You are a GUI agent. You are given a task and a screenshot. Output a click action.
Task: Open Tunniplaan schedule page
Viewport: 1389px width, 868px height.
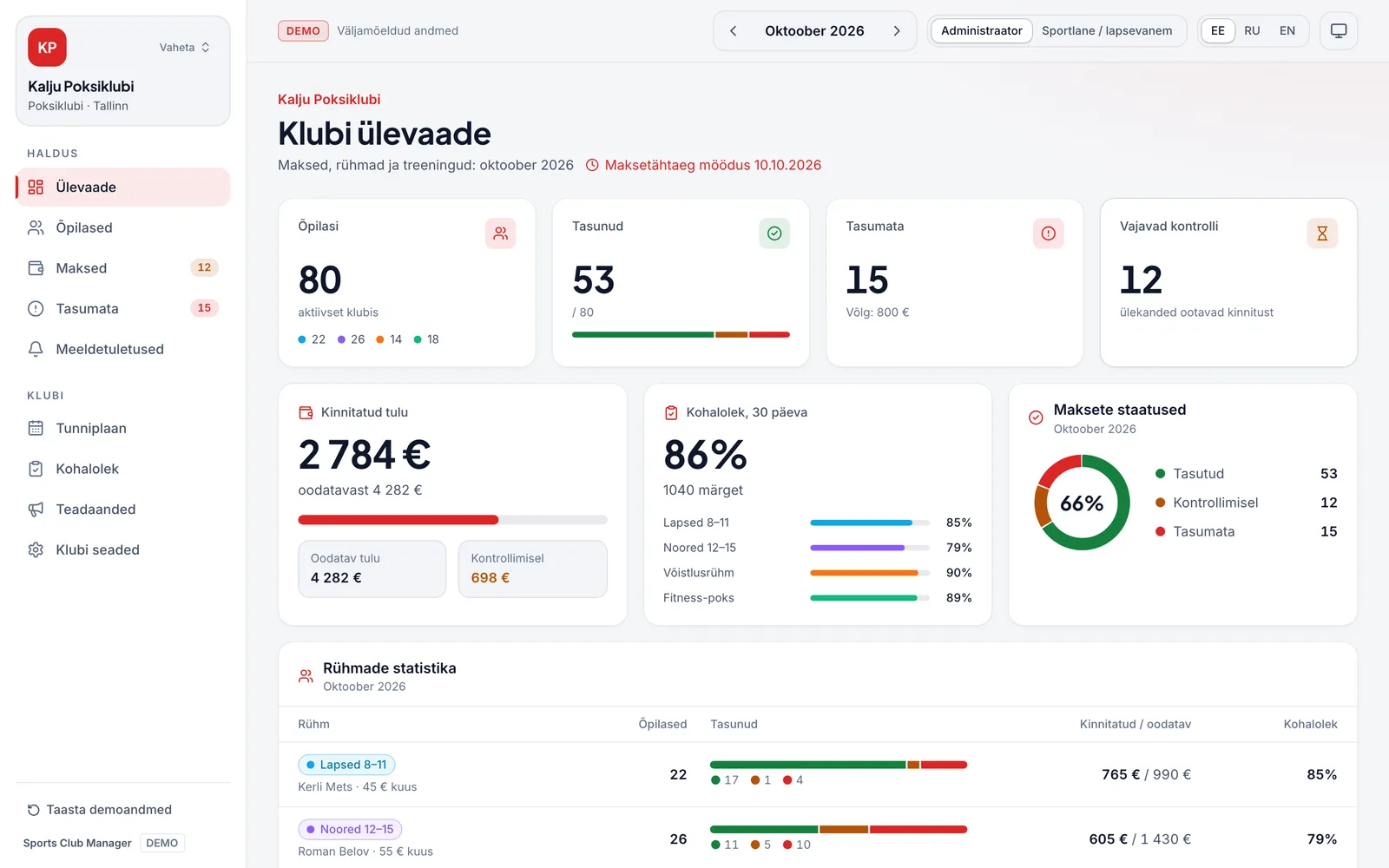[123, 428]
